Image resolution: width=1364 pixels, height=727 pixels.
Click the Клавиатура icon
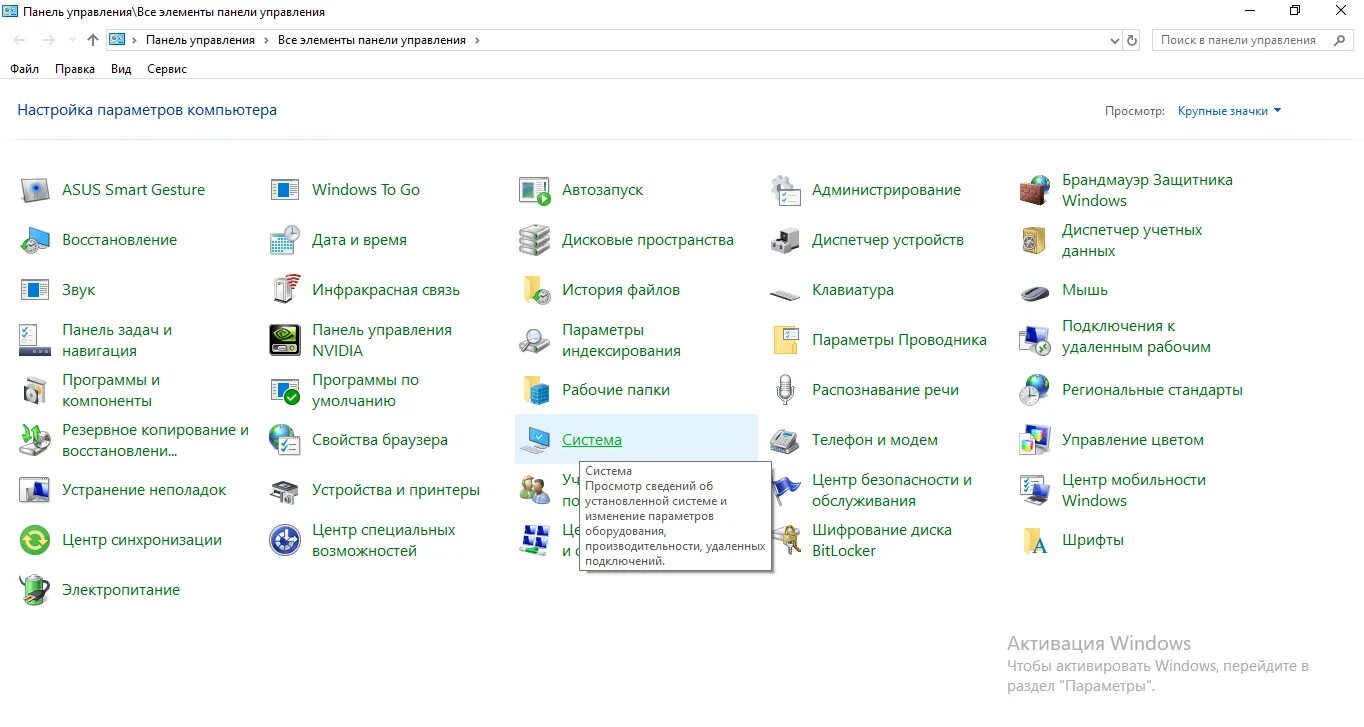click(x=785, y=293)
